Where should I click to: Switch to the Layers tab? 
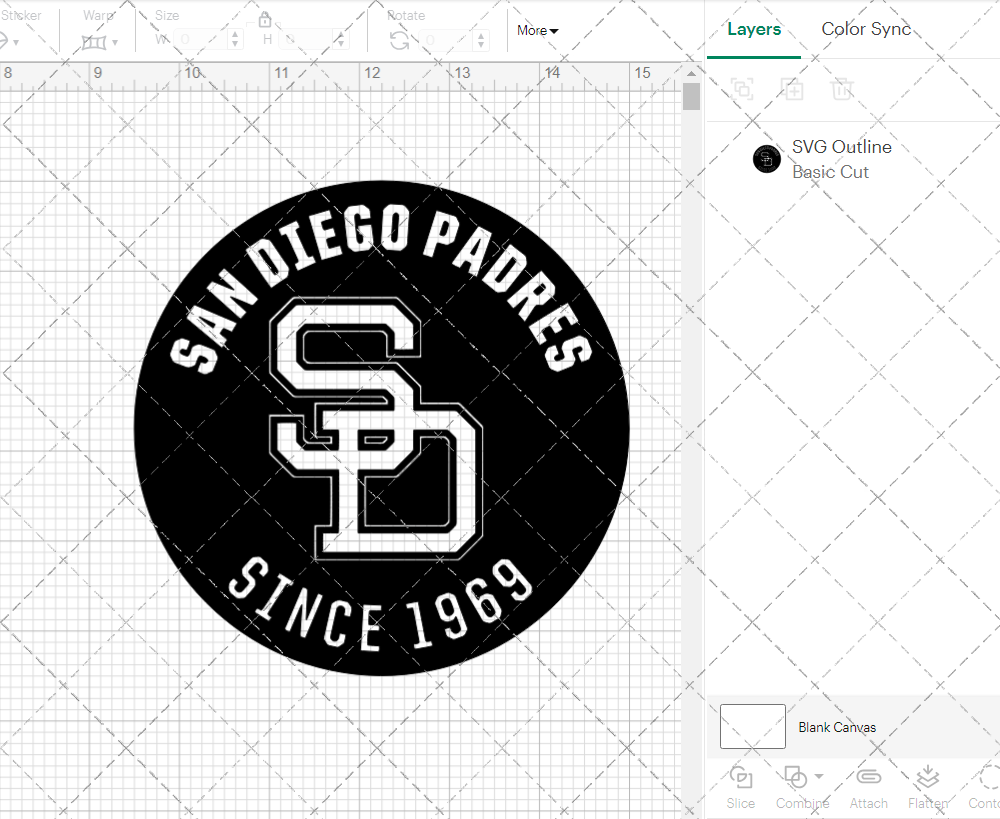point(754,29)
